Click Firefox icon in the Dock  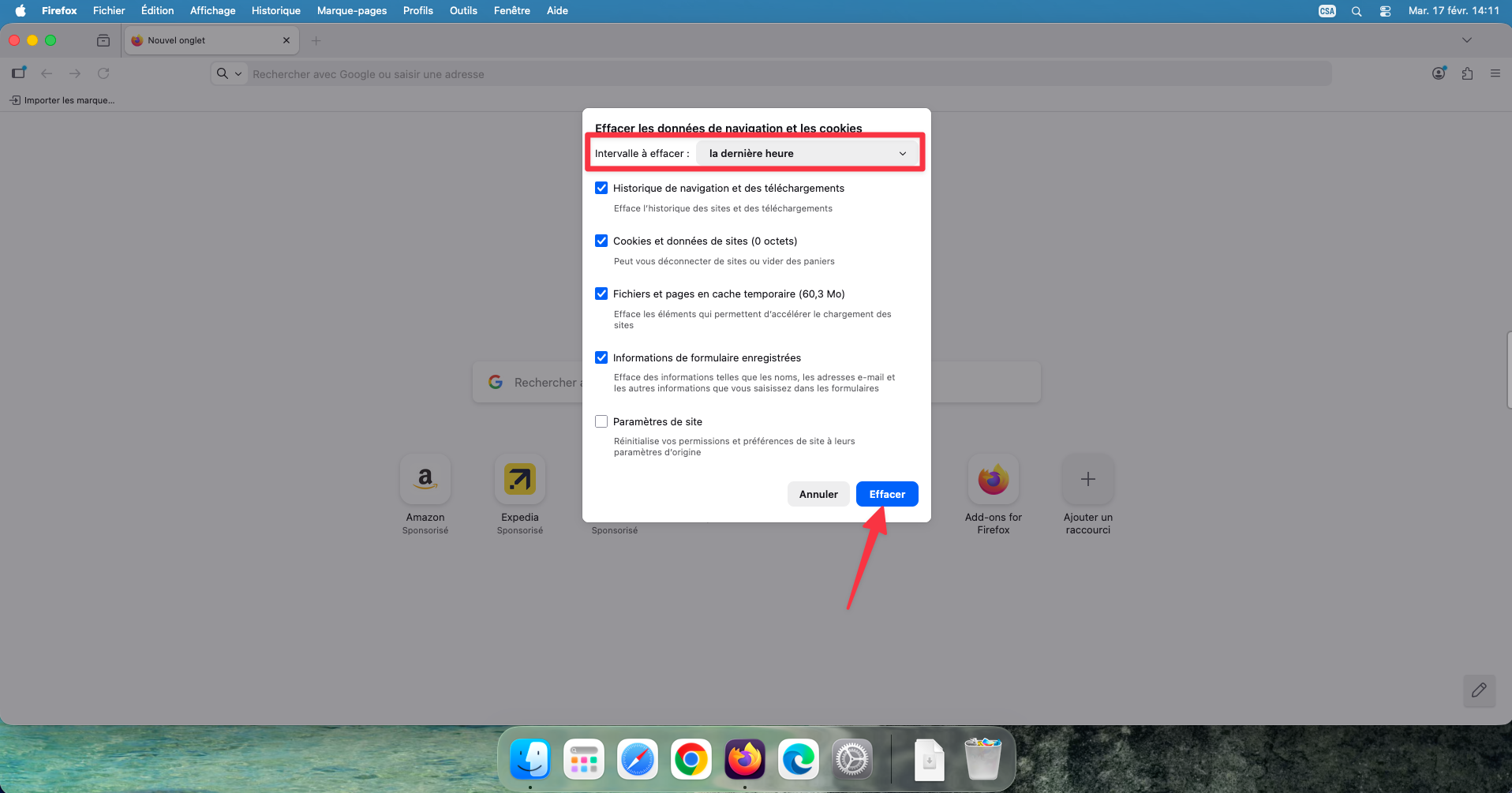coord(745,760)
